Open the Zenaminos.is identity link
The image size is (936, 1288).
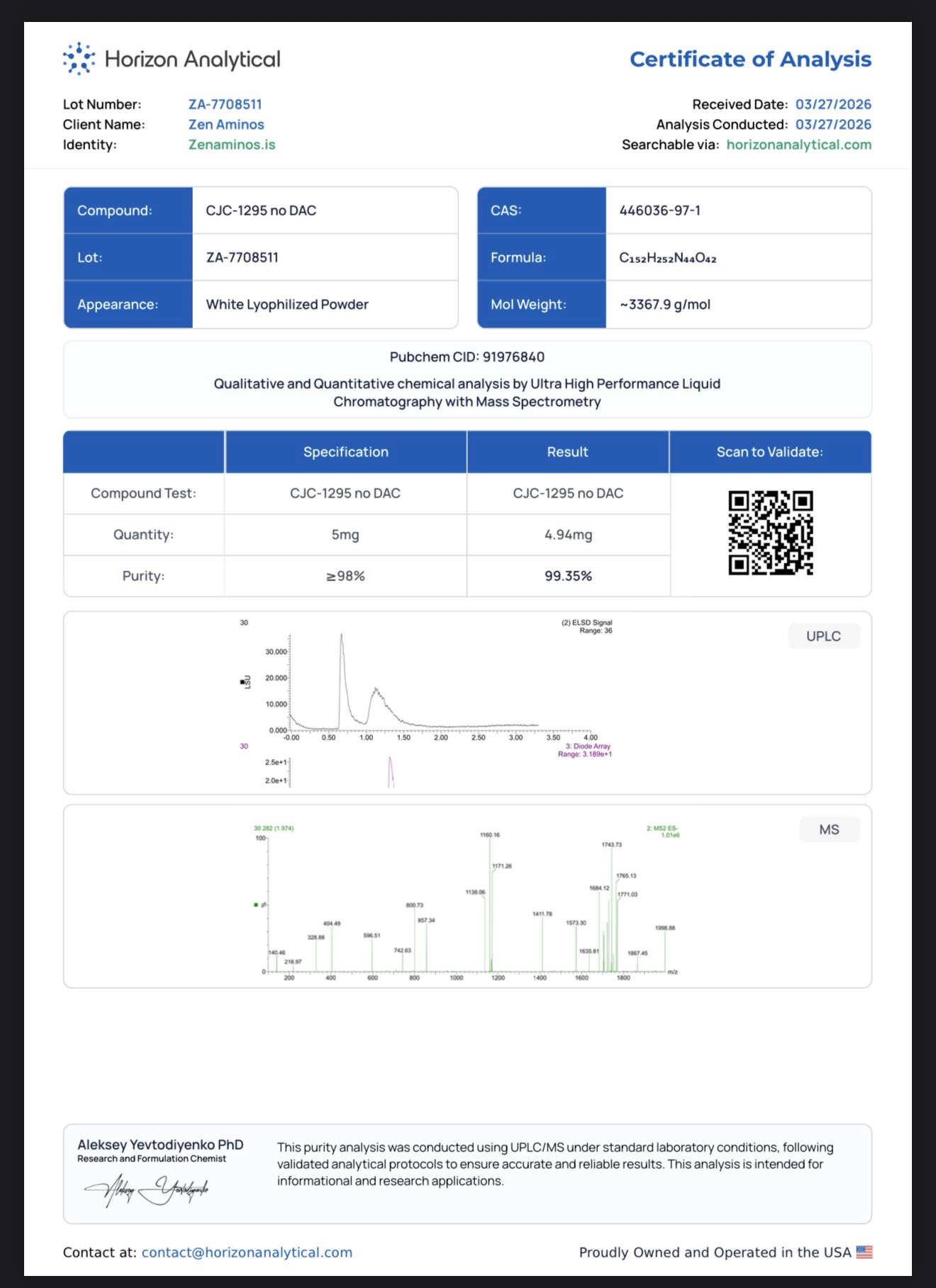point(232,145)
